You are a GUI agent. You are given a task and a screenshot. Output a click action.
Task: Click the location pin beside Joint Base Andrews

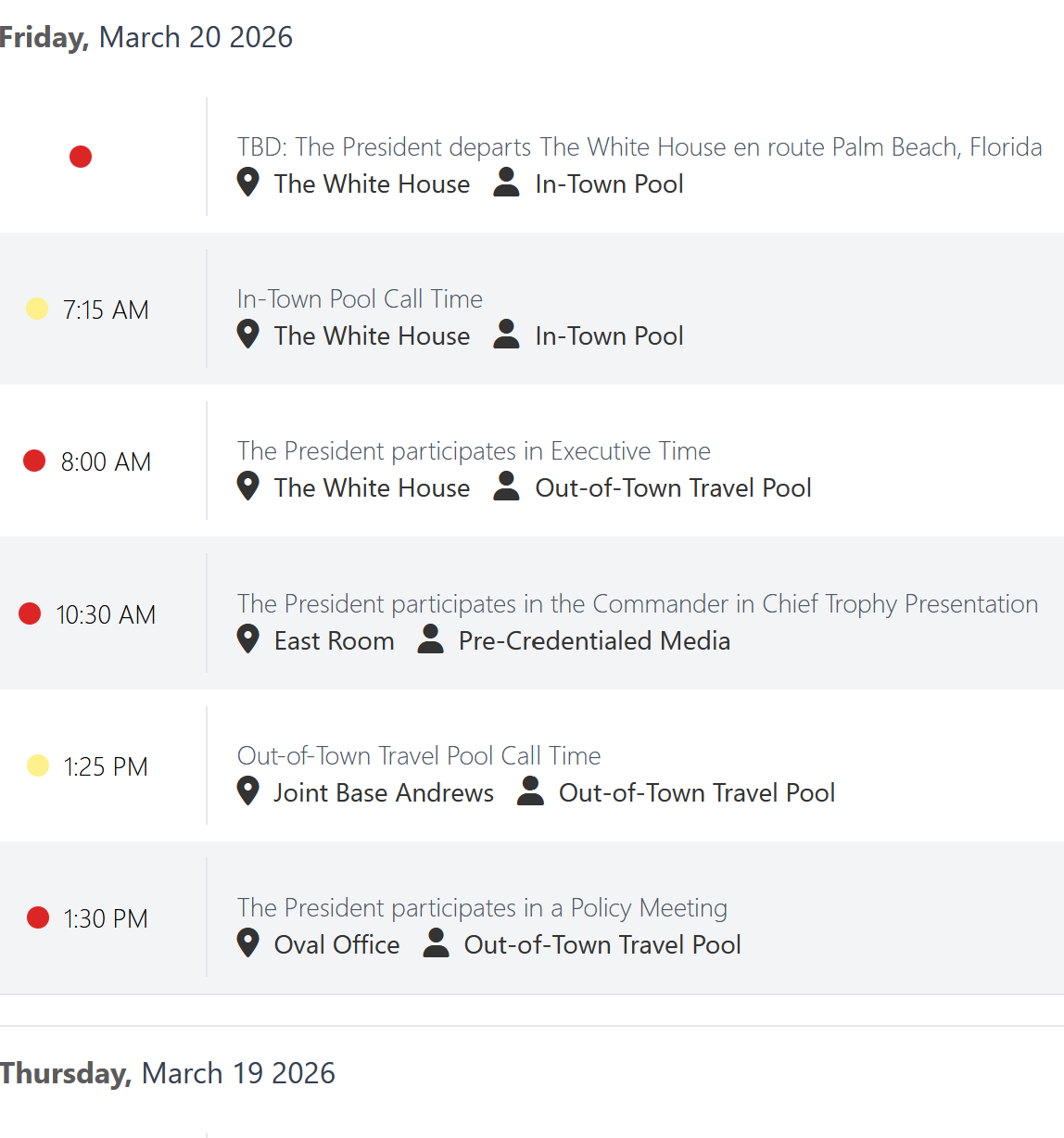247,790
